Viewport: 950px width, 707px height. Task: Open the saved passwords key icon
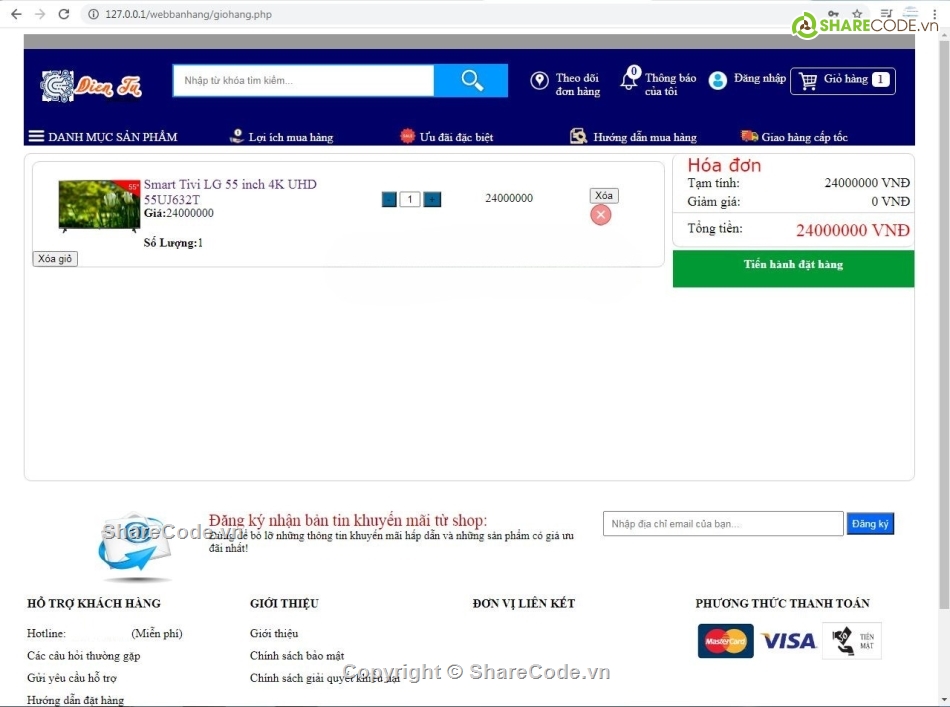coord(834,13)
